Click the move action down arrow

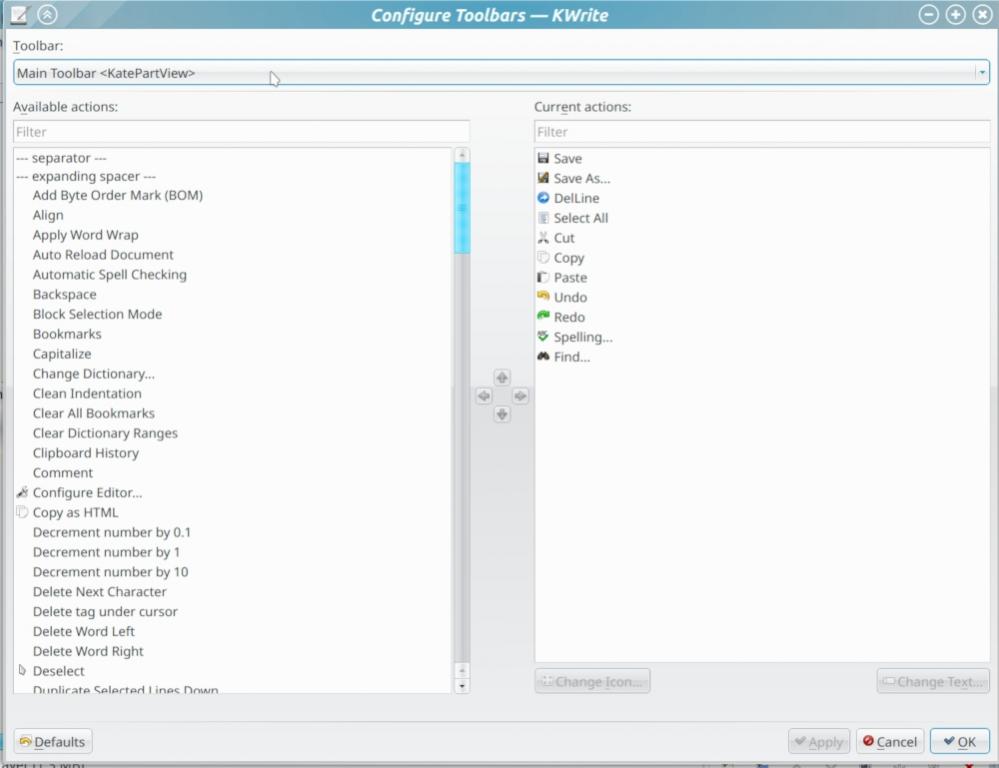[x=502, y=414]
